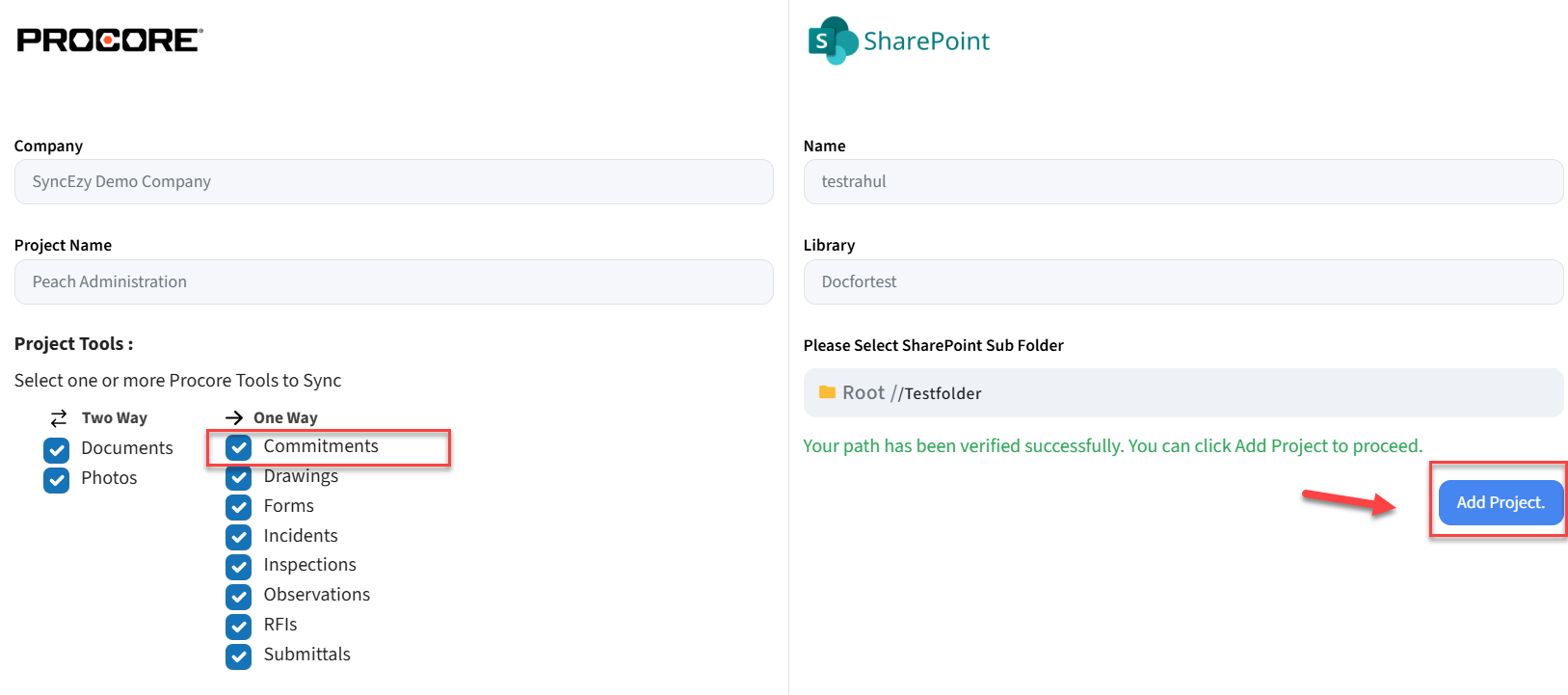
Task: Open the Project Name field showing Peach Administration
Action: coord(393,281)
